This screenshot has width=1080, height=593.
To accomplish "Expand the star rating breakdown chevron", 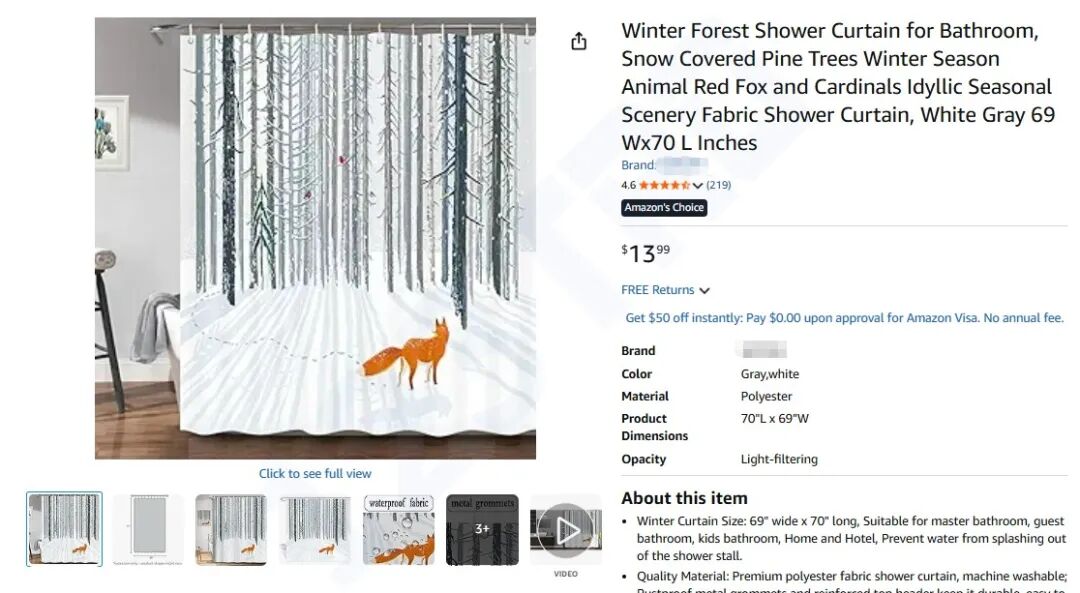I will point(698,185).
